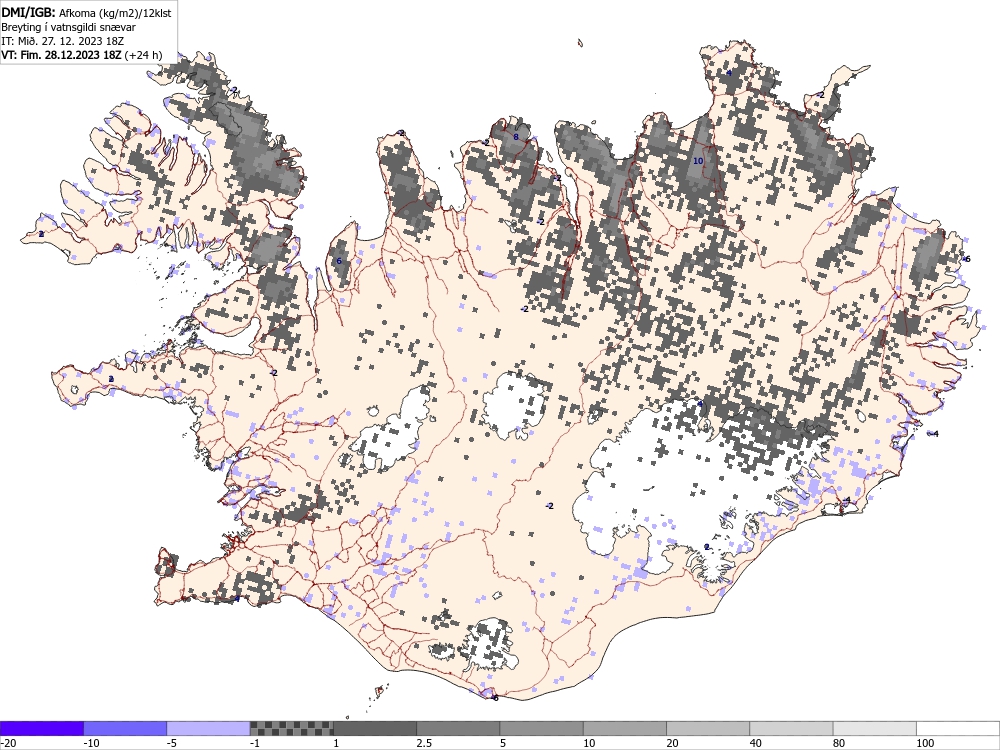The width and height of the screenshot is (1000, 750).
Task: Click the "40" legend scale label
Action: pos(756,743)
